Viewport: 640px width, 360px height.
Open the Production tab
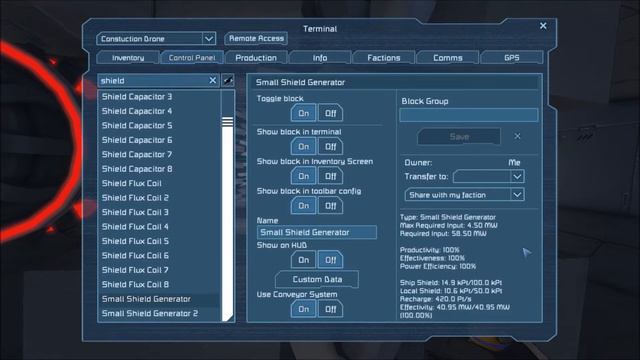click(x=256, y=58)
